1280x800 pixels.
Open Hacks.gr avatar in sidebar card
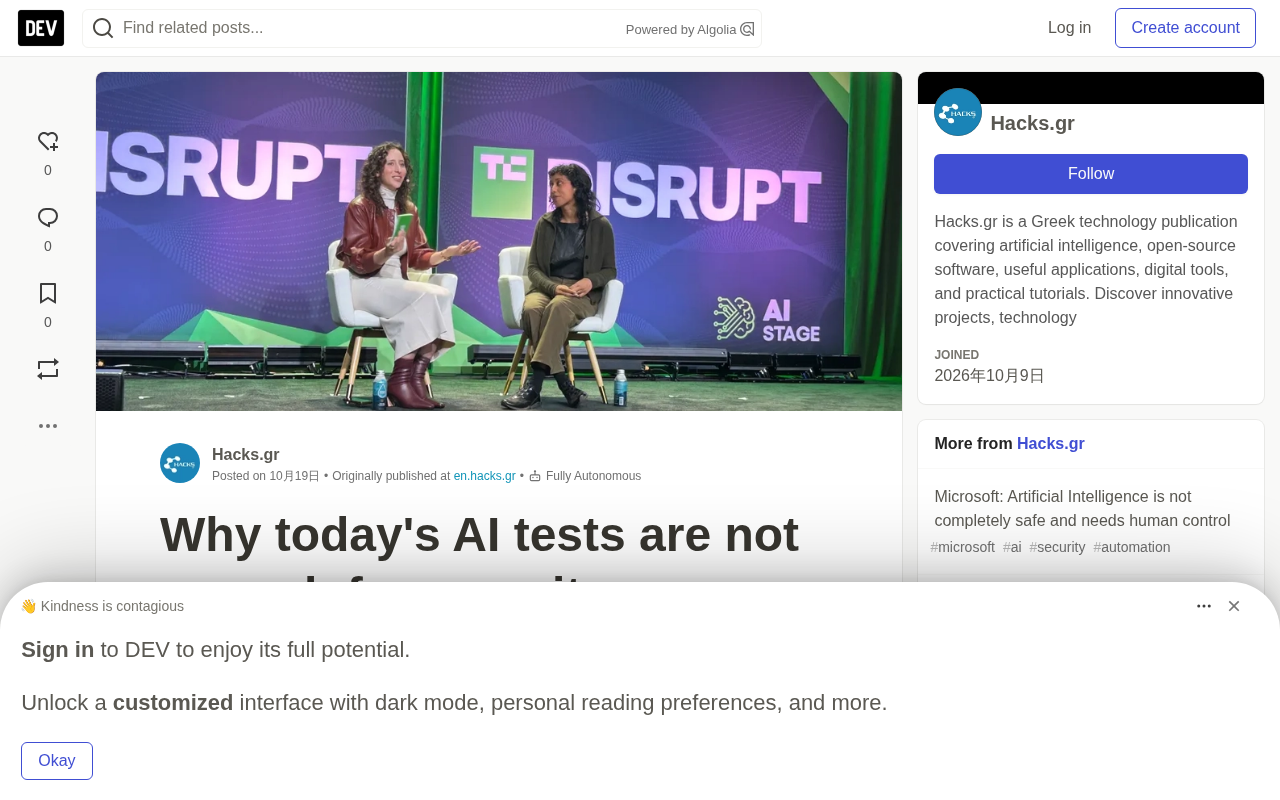click(958, 112)
